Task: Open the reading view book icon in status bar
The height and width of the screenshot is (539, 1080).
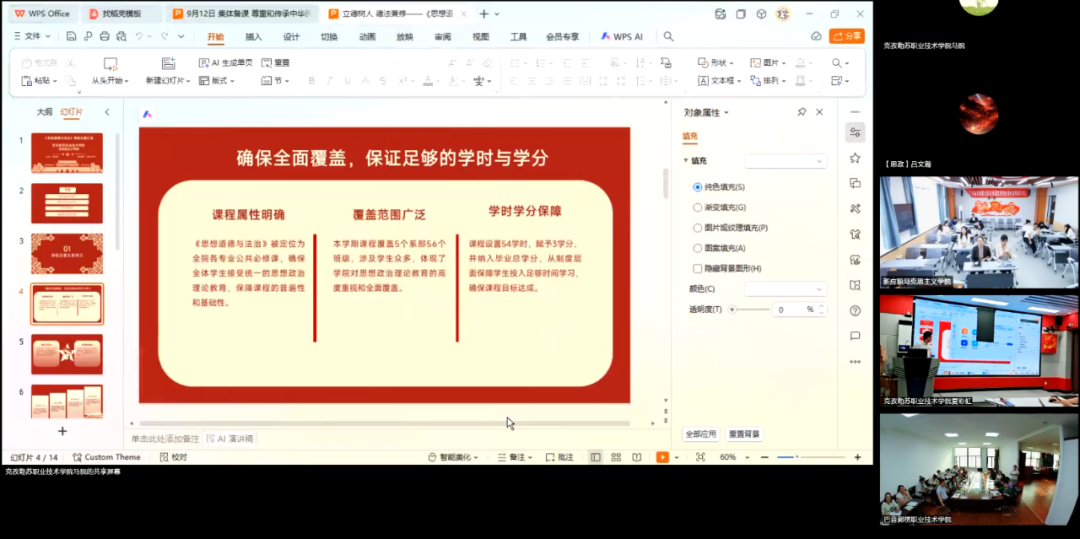Action: tap(636, 457)
